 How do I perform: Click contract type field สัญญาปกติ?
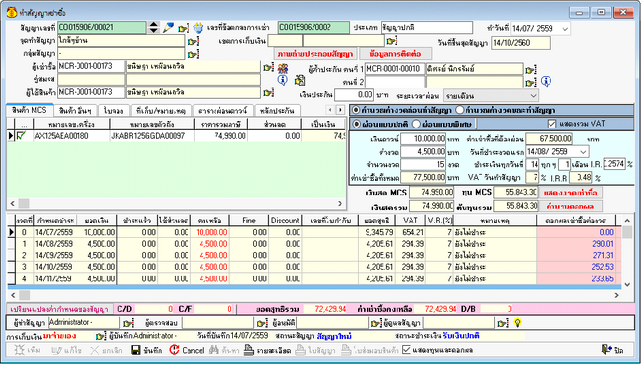coord(427,28)
